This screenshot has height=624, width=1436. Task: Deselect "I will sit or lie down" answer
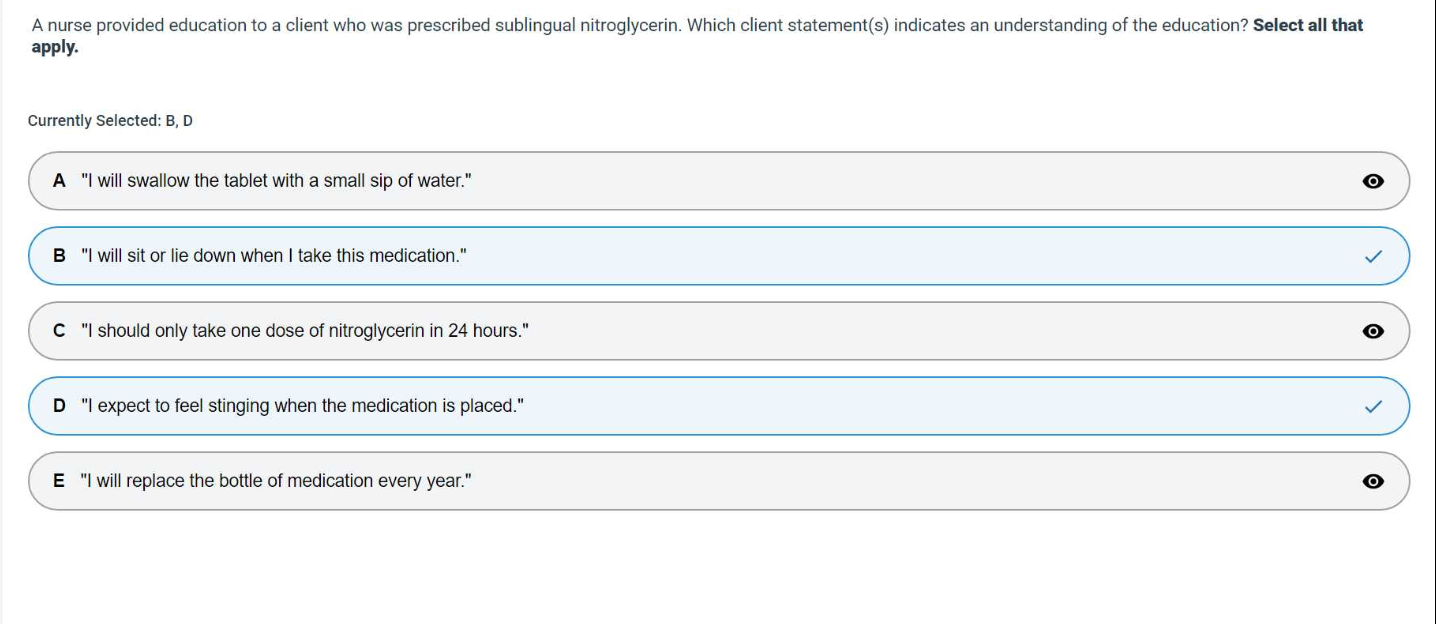pos(273,256)
